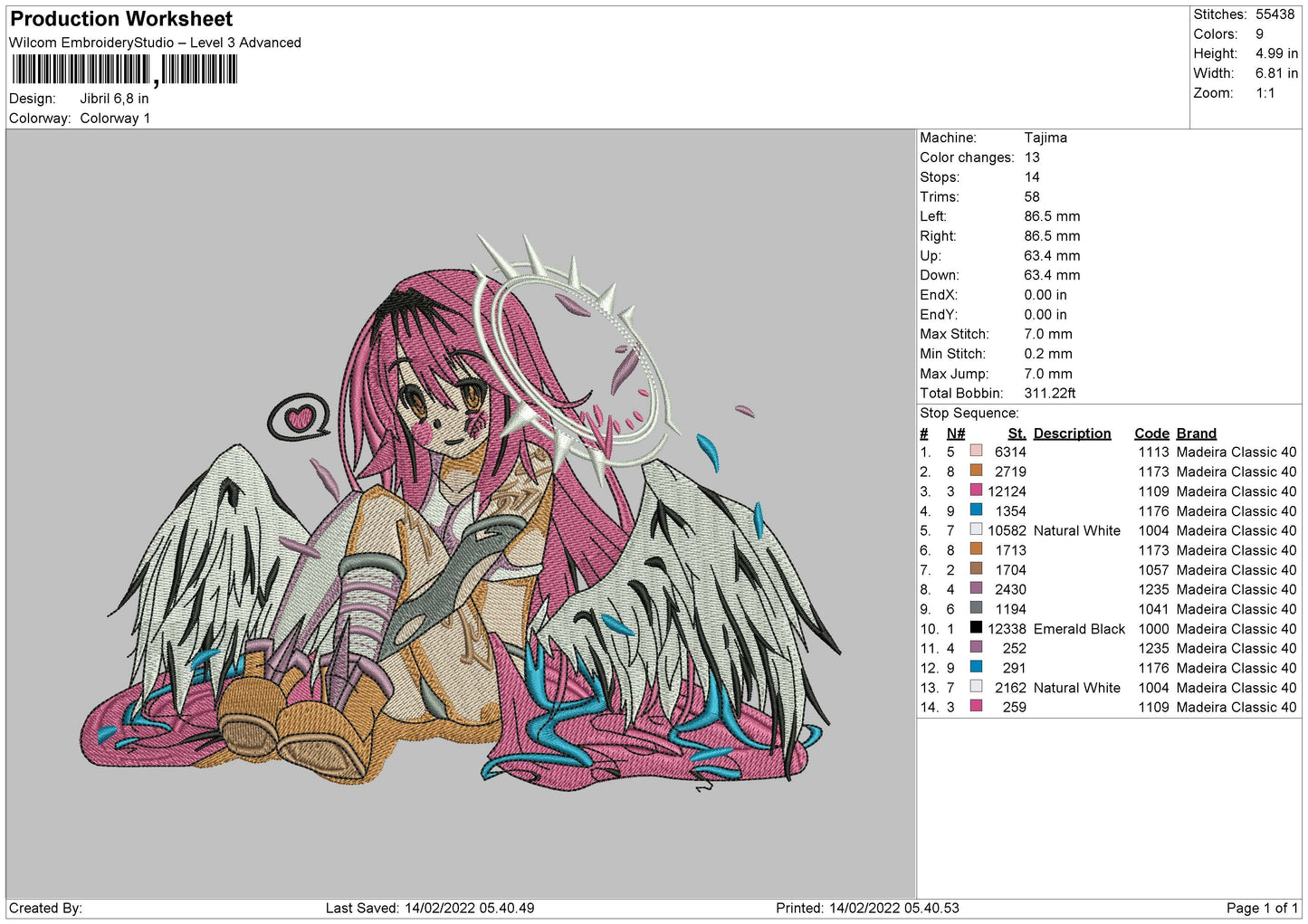This screenshot has height=924, width=1308.
Task: Click the St. column header
Action: (1017, 433)
